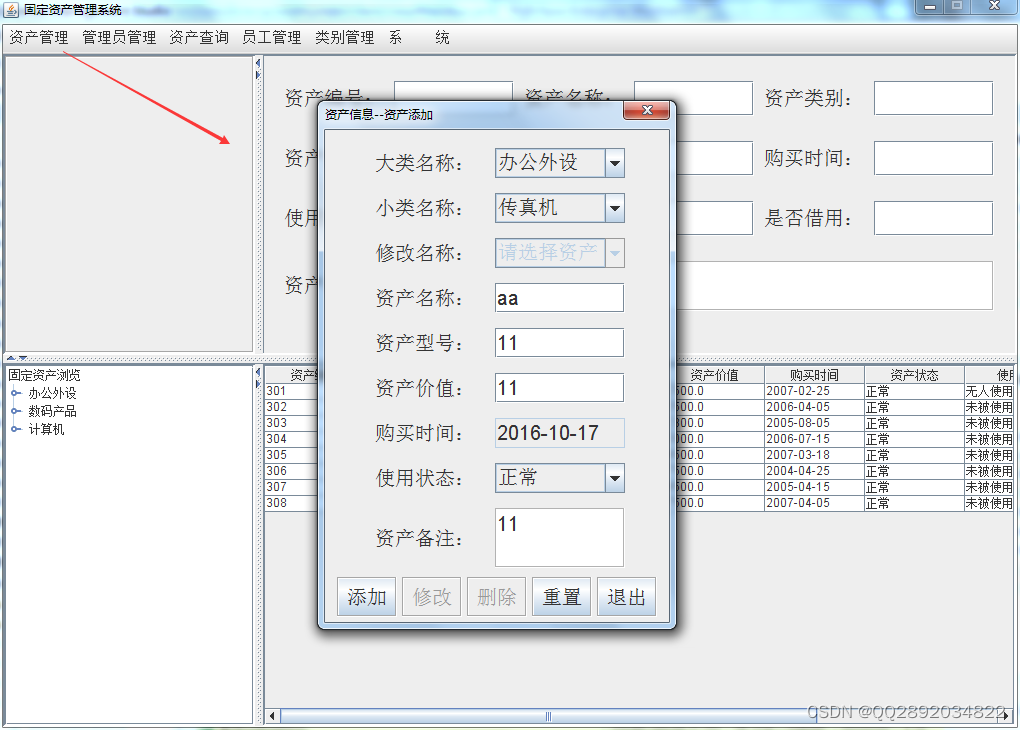This screenshot has width=1020, height=730.
Task: Open the 大类名称 dropdown showing 办公外设
Action: [x=614, y=162]
